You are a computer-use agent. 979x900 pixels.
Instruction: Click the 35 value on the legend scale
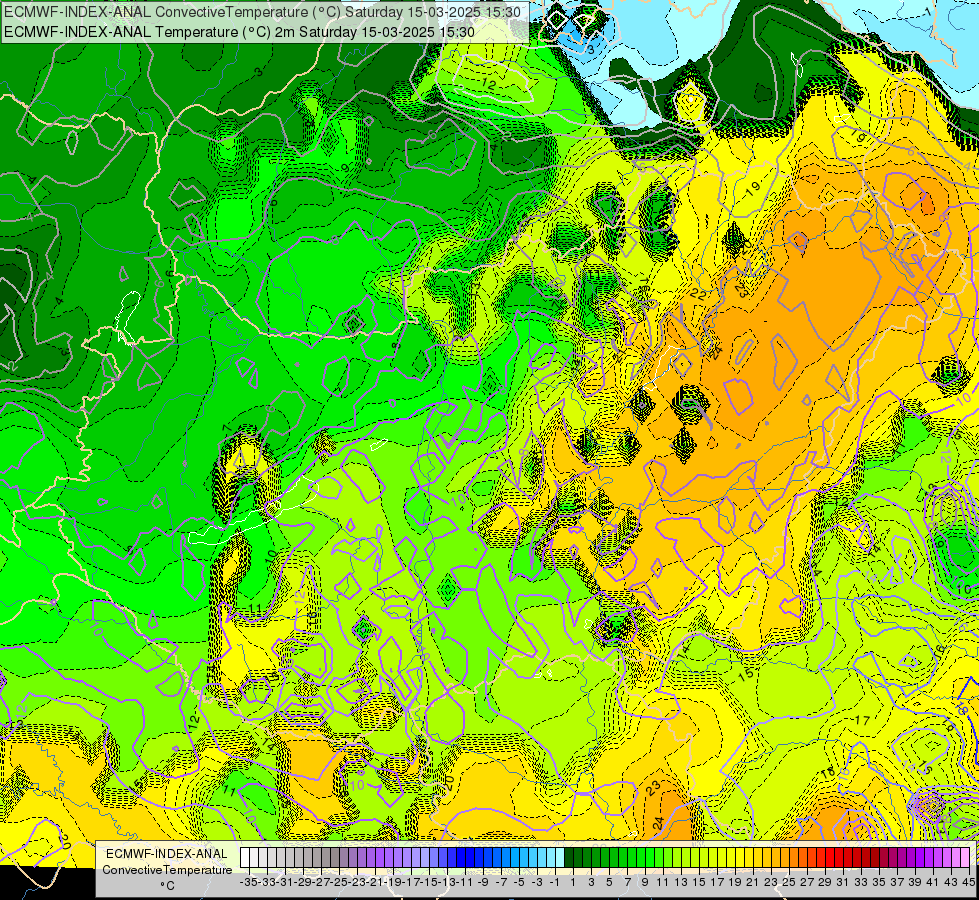[878, 882]
